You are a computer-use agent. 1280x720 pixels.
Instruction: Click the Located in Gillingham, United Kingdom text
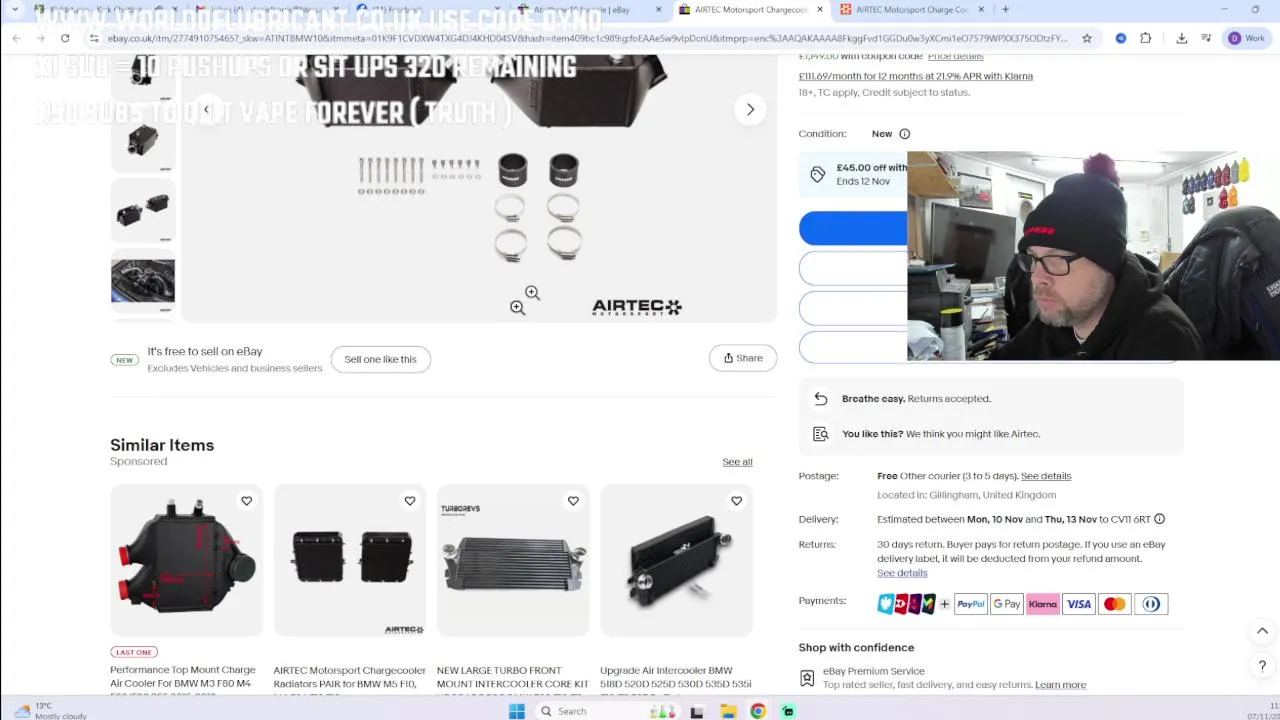(966, 495)
